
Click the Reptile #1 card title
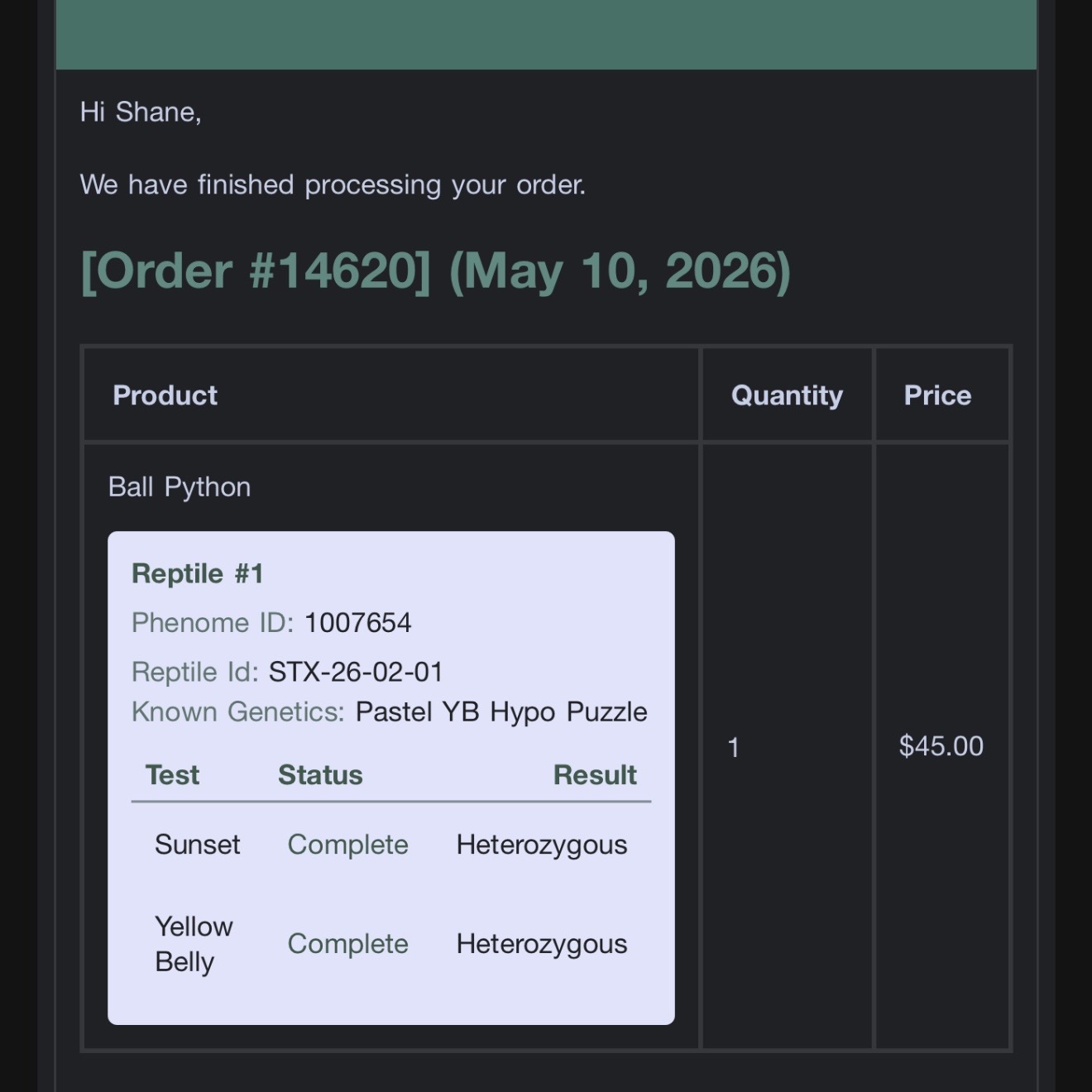point(198,573)
